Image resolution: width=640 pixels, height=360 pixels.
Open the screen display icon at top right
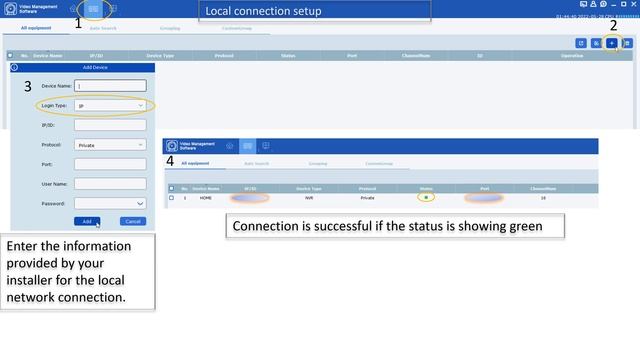click(x=583, y=4)
